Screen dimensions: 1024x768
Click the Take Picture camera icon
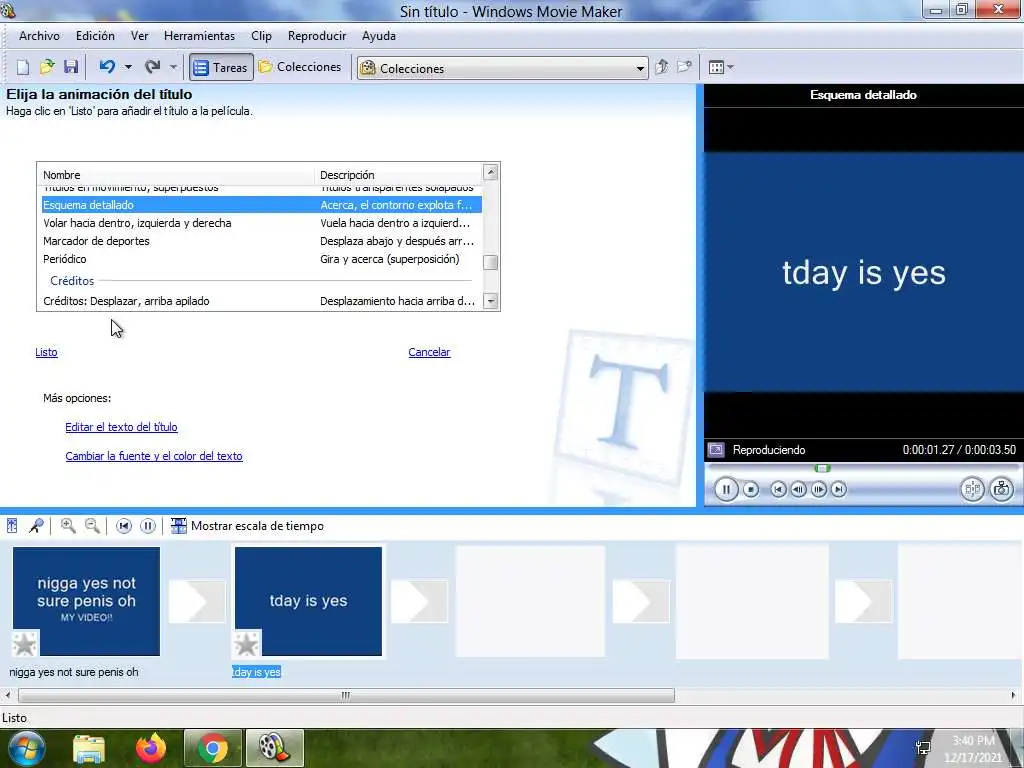coord(1001,489)
